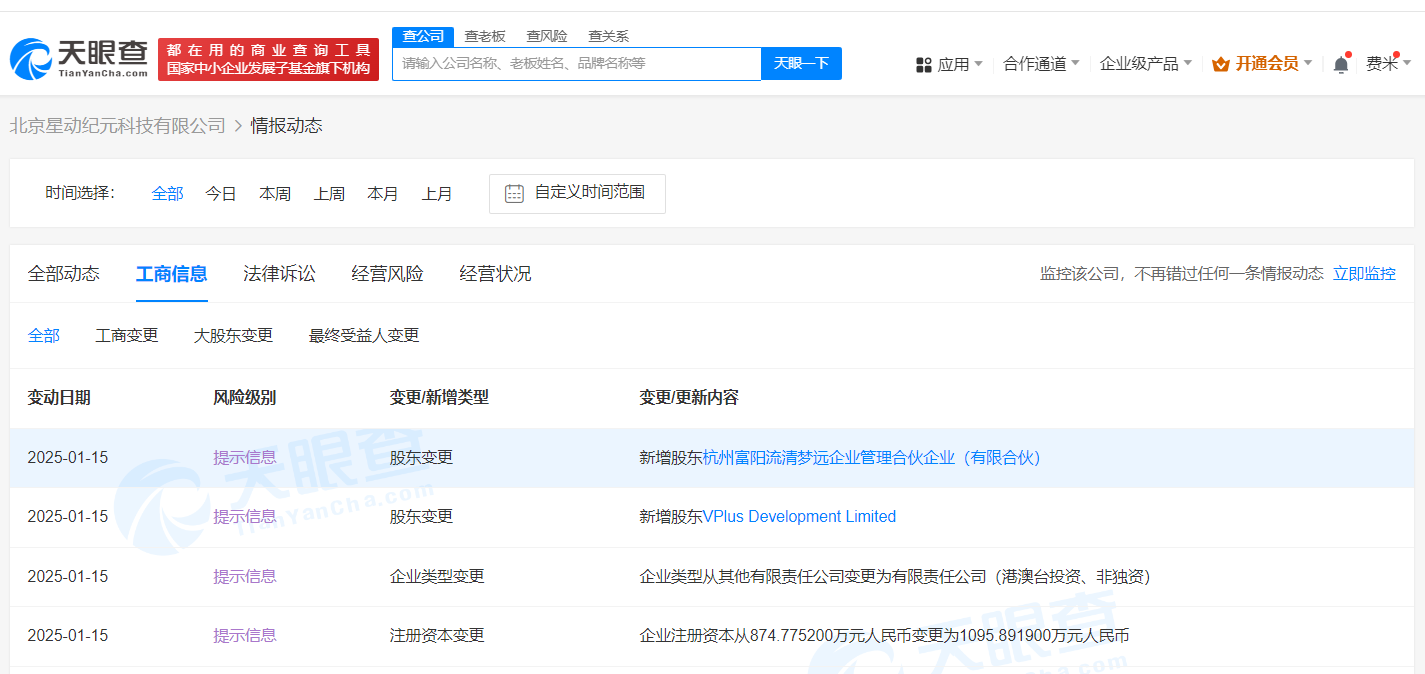Click the 注册资本变更 type cell
The image size is (1425, 674).
pos(437,635)
